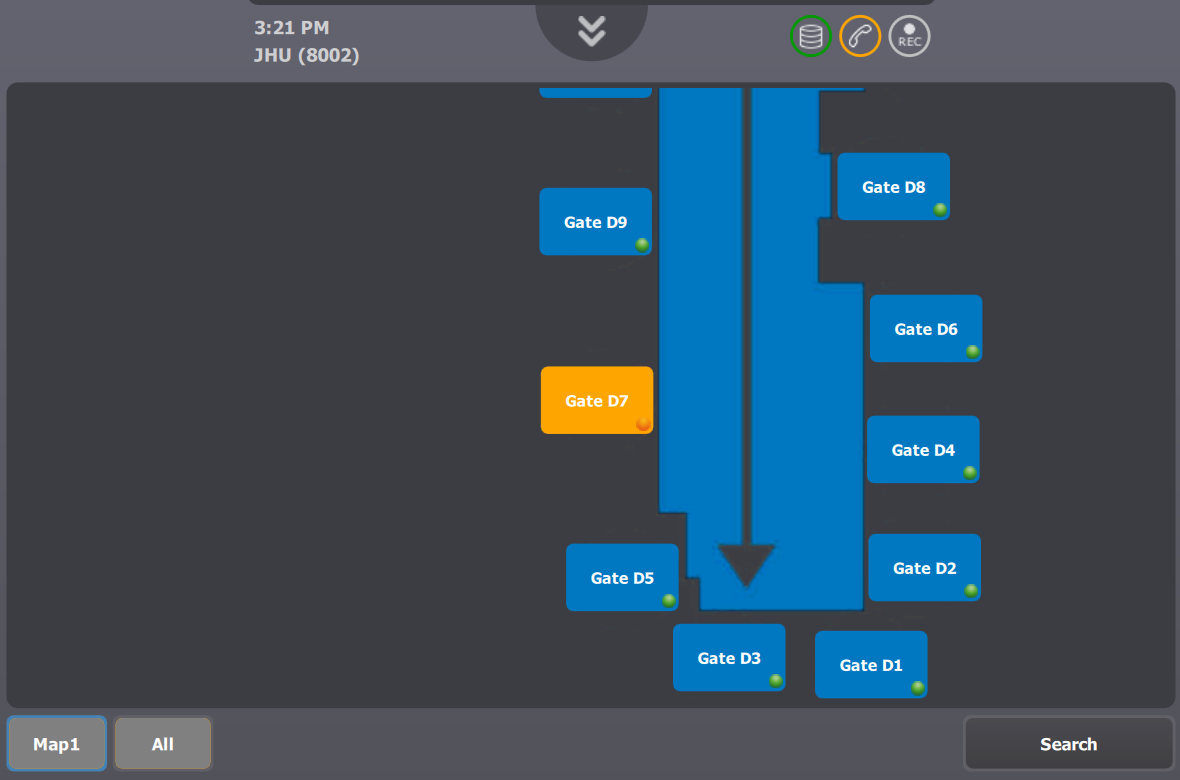Select Gate D6 on the map
Viewport: 1180px width, 780px height.
point(926,329)
